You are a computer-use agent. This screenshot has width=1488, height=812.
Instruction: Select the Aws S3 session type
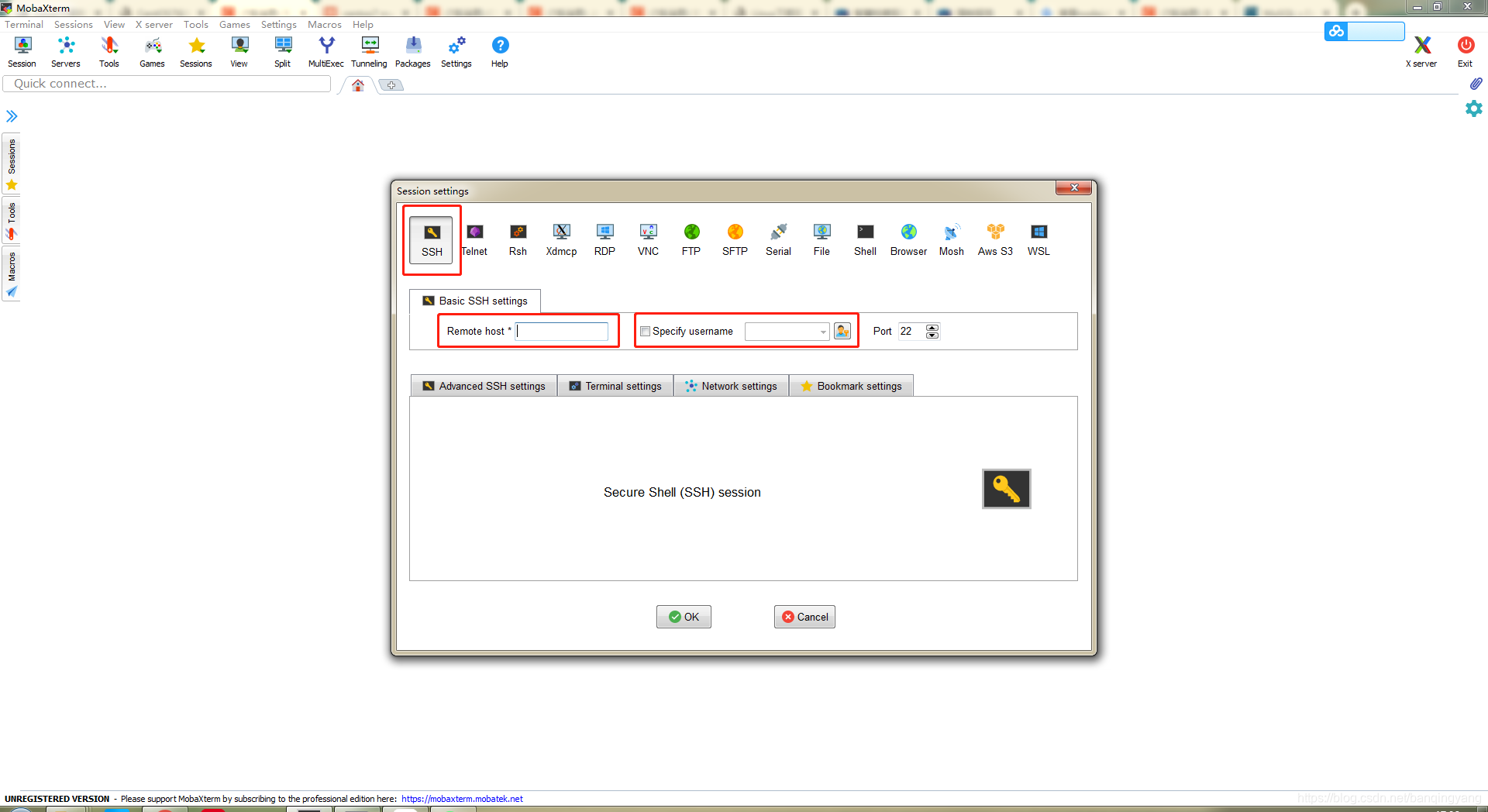click(995, 240)
